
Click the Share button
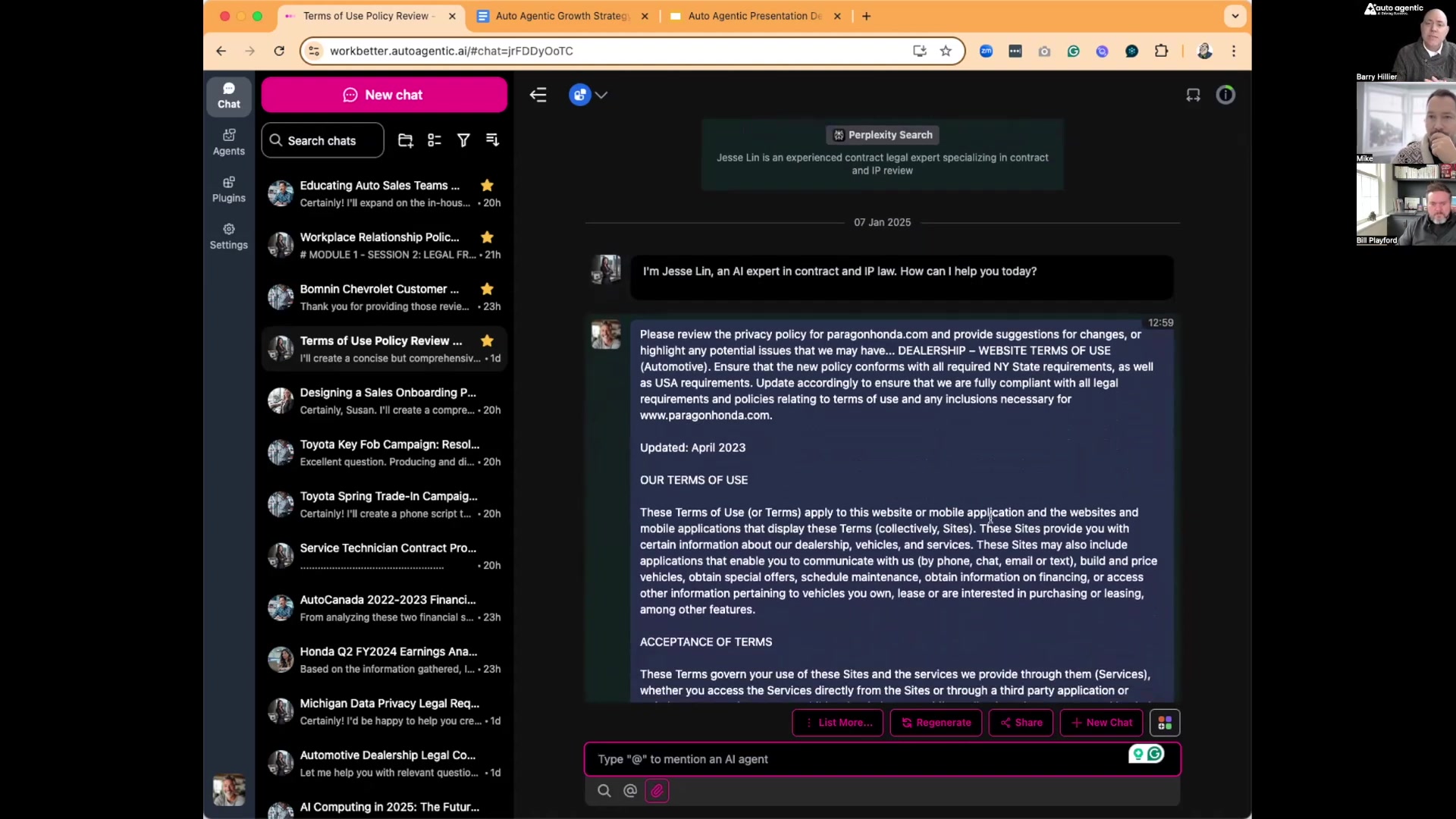(1021, 723)
